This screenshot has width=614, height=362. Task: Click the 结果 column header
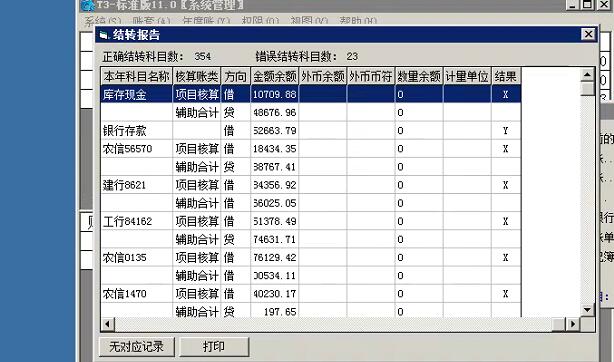coord(506,76)
